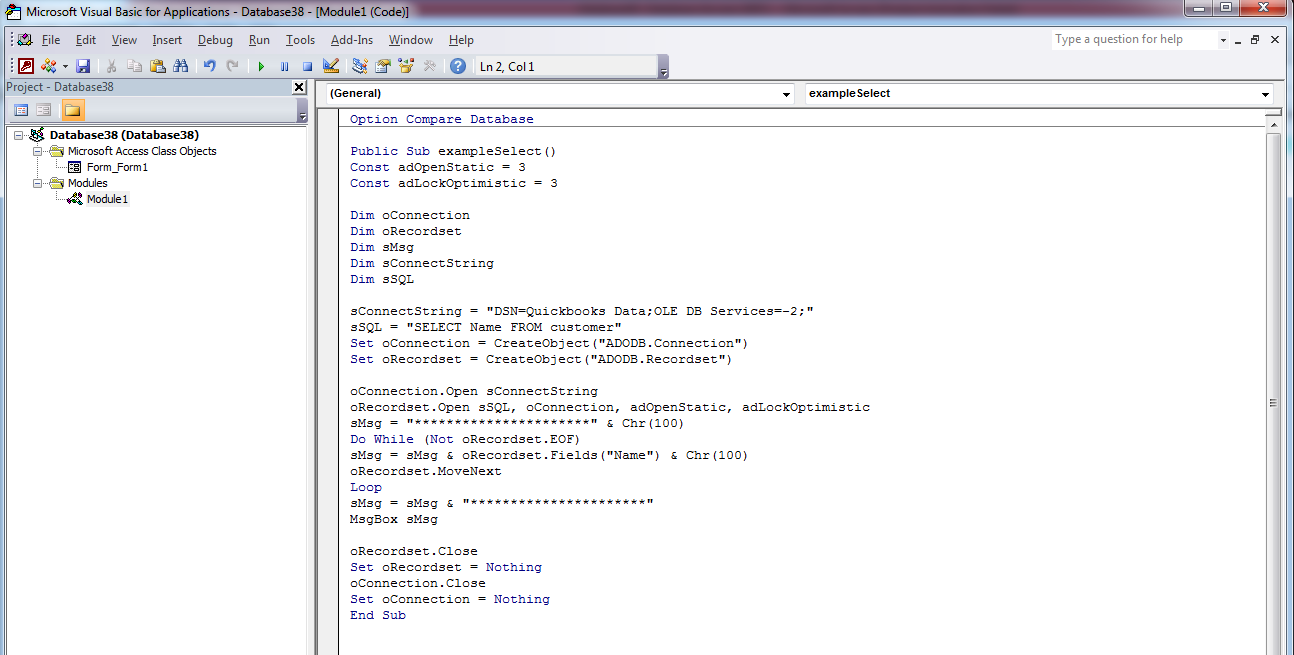Open the Edit menu

[86, 40]
